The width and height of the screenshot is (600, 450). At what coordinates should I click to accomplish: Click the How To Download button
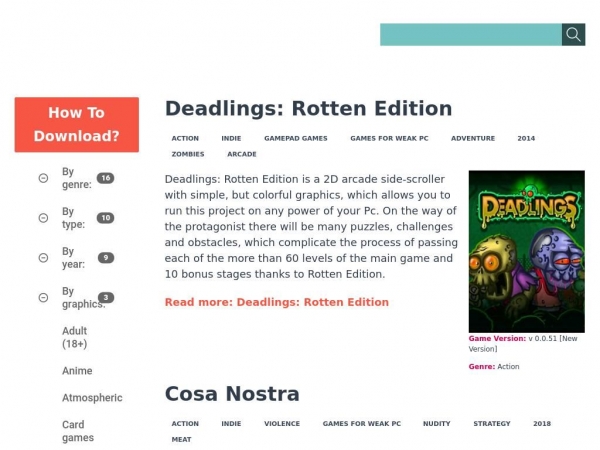pos(77,124)
